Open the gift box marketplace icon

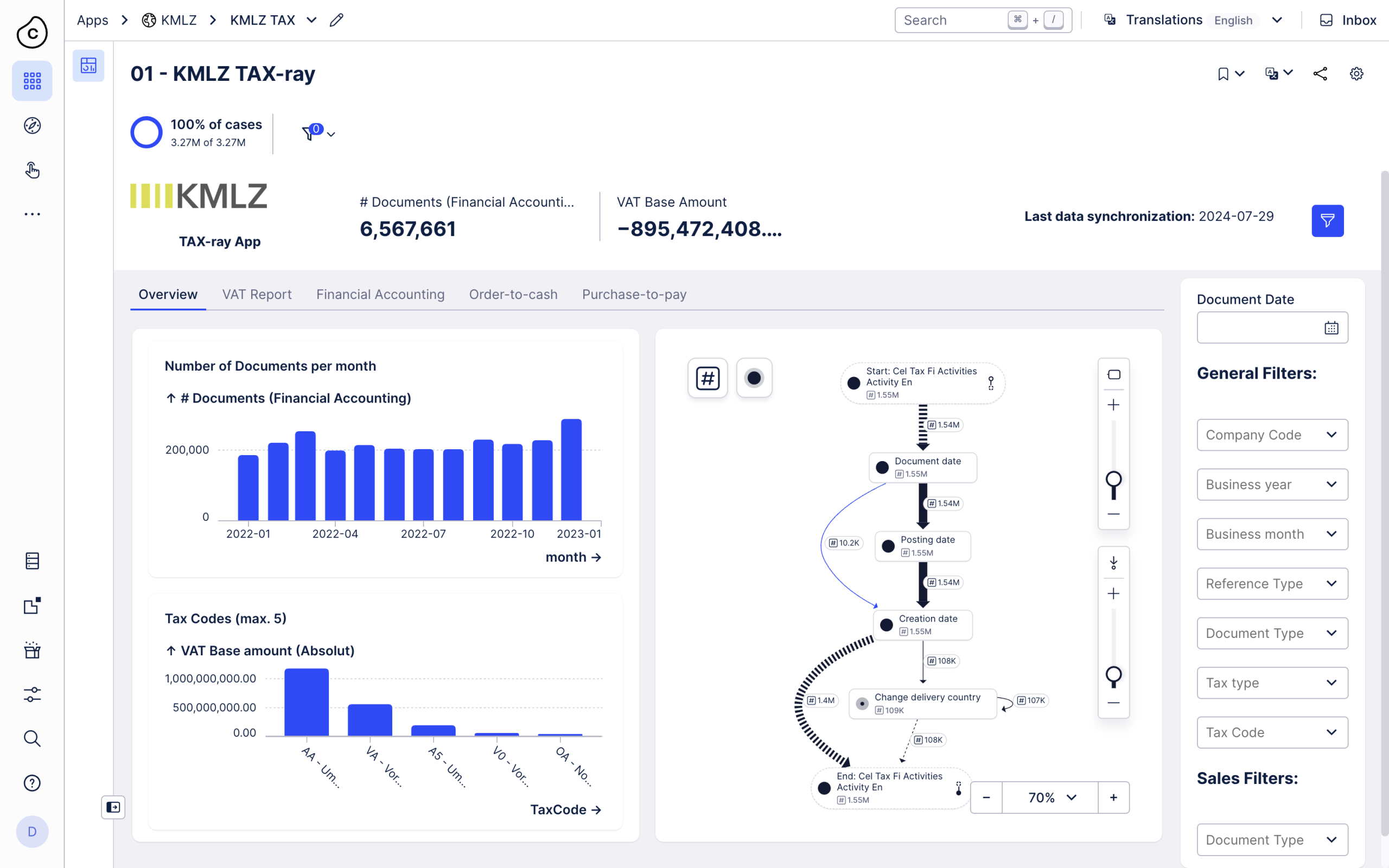[x=32, y=650]
